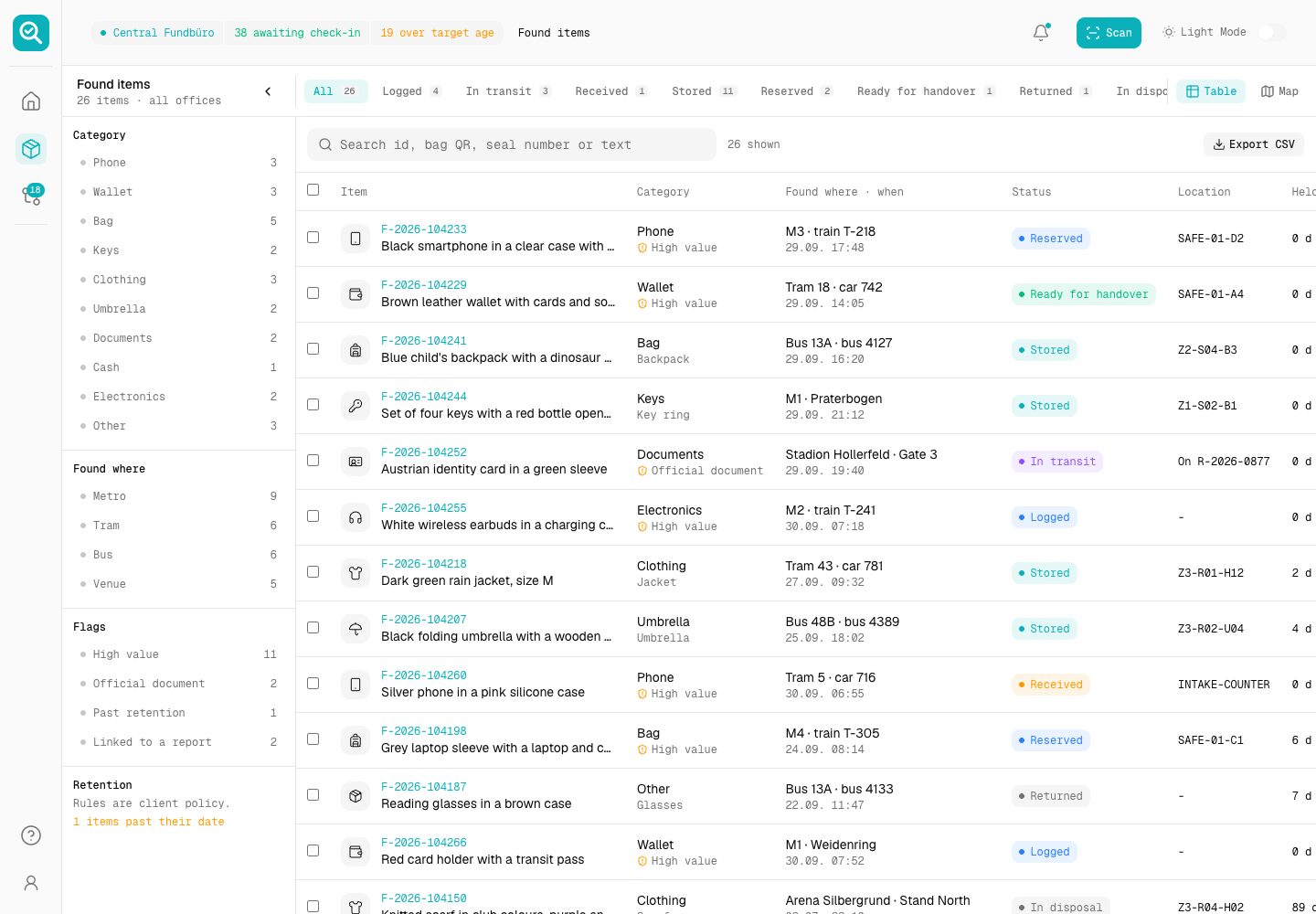Viewport: 1316px width, 914px height.
Task: Open item link F-2026-104244
Action: tap(424, 397)
